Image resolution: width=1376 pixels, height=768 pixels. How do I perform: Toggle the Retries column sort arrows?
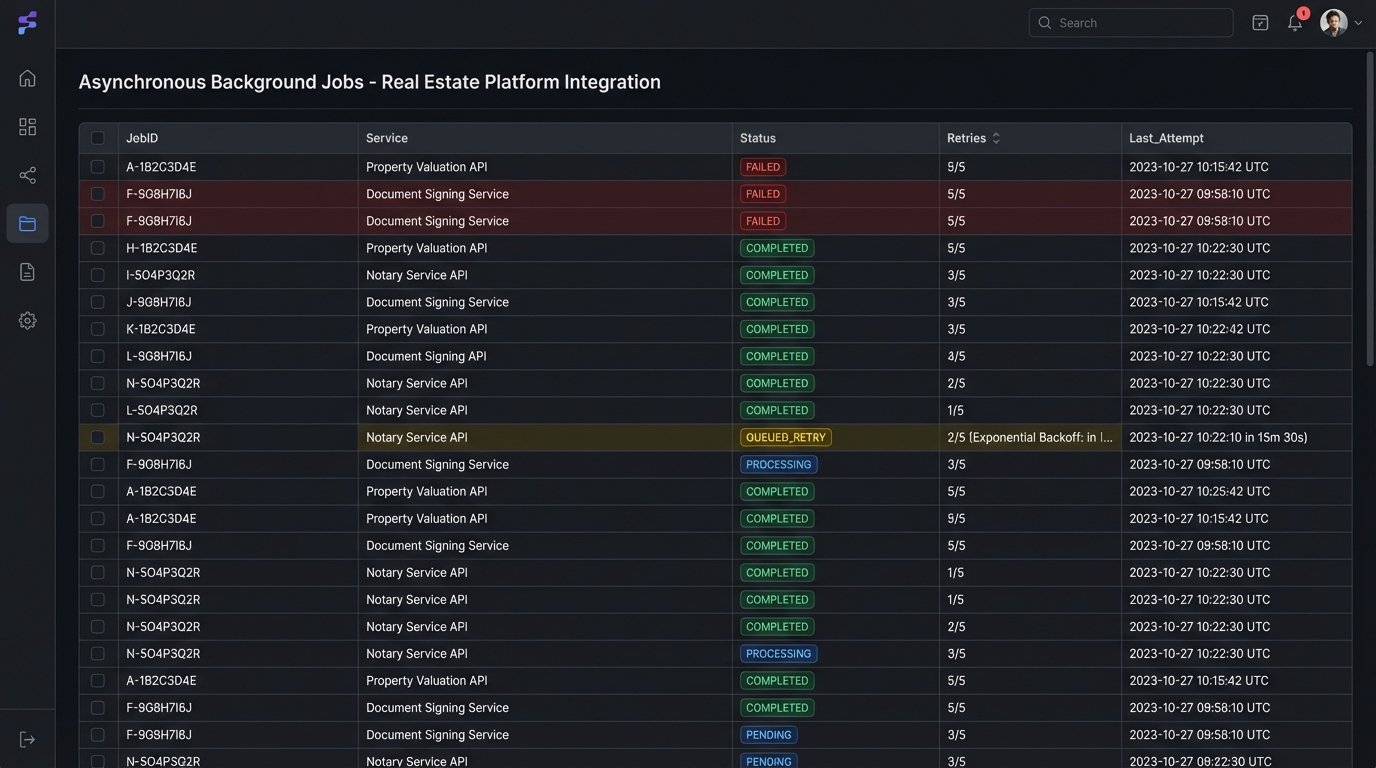click(x=996, y=136)
